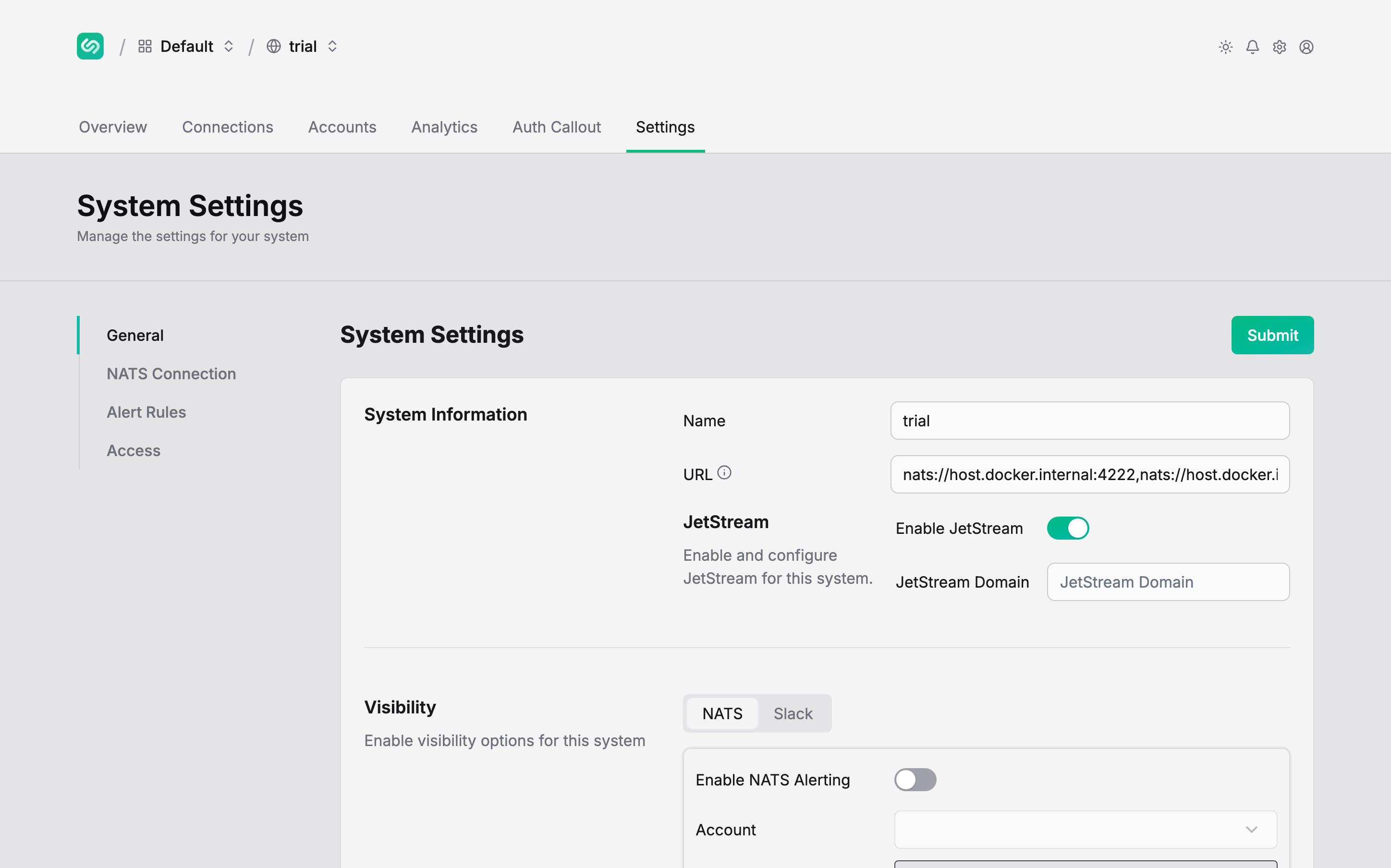Viewport: 1391px width, 868px height.
Task: Click 'Manage the settings for your system' text
Action: [193, 236]
